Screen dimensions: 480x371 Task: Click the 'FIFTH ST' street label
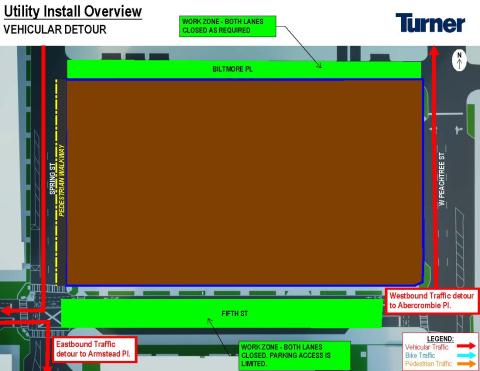tap(235, 313)
